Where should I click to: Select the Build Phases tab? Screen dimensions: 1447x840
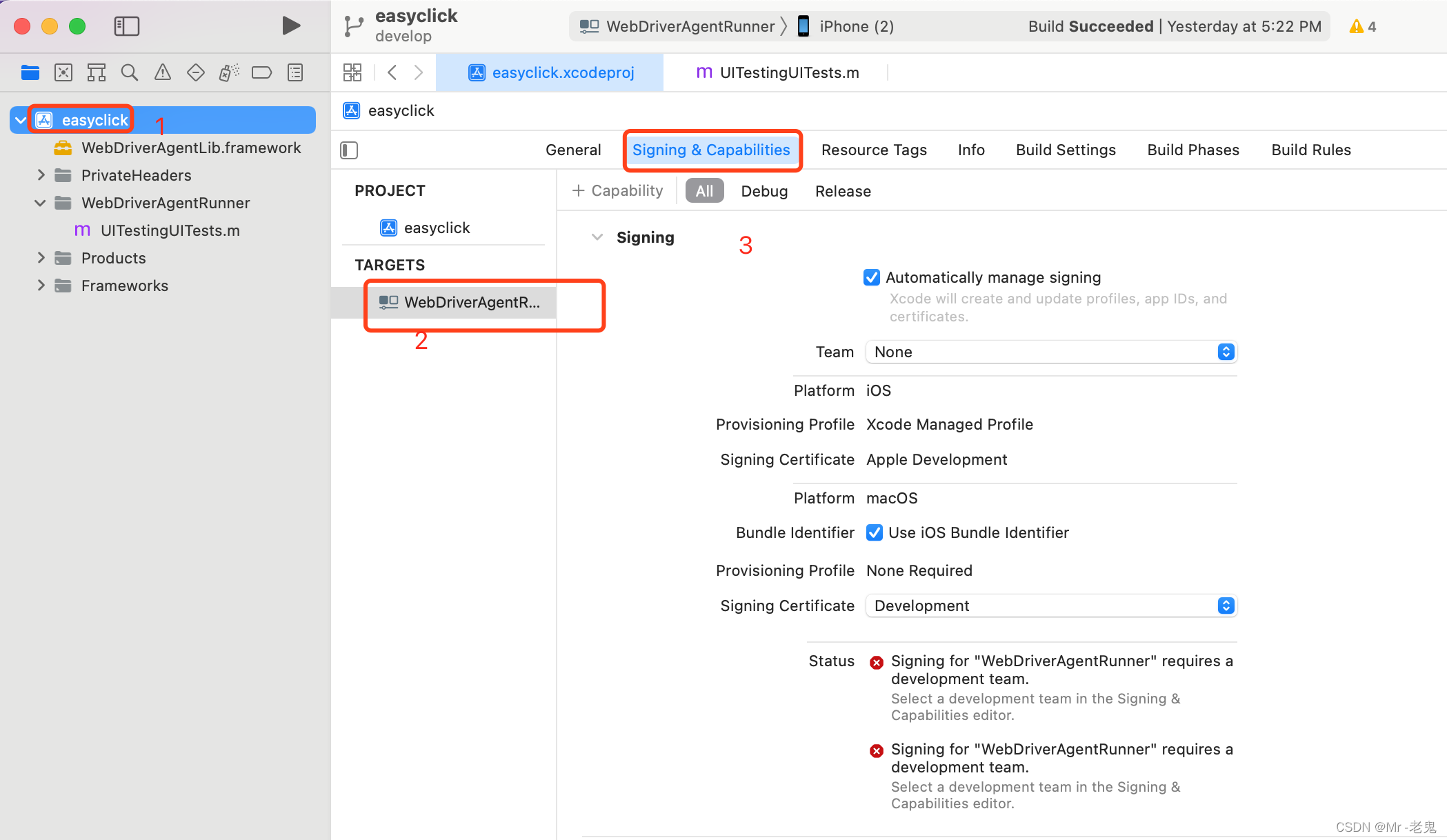coord(1193,149)
